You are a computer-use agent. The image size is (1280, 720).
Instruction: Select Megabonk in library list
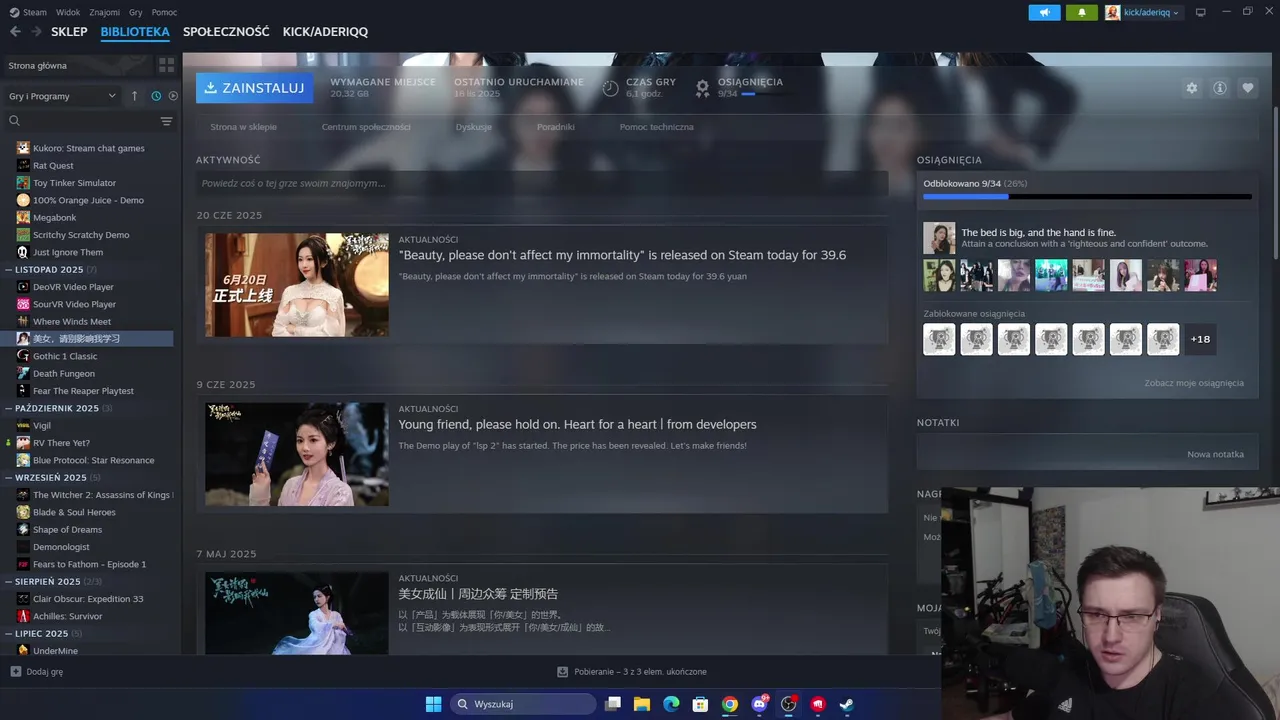coord(54,217)
